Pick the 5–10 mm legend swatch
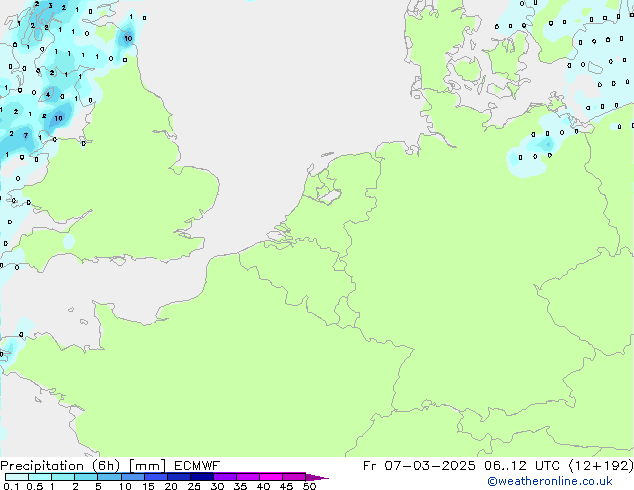634x490 pixels. coord(109,477)
